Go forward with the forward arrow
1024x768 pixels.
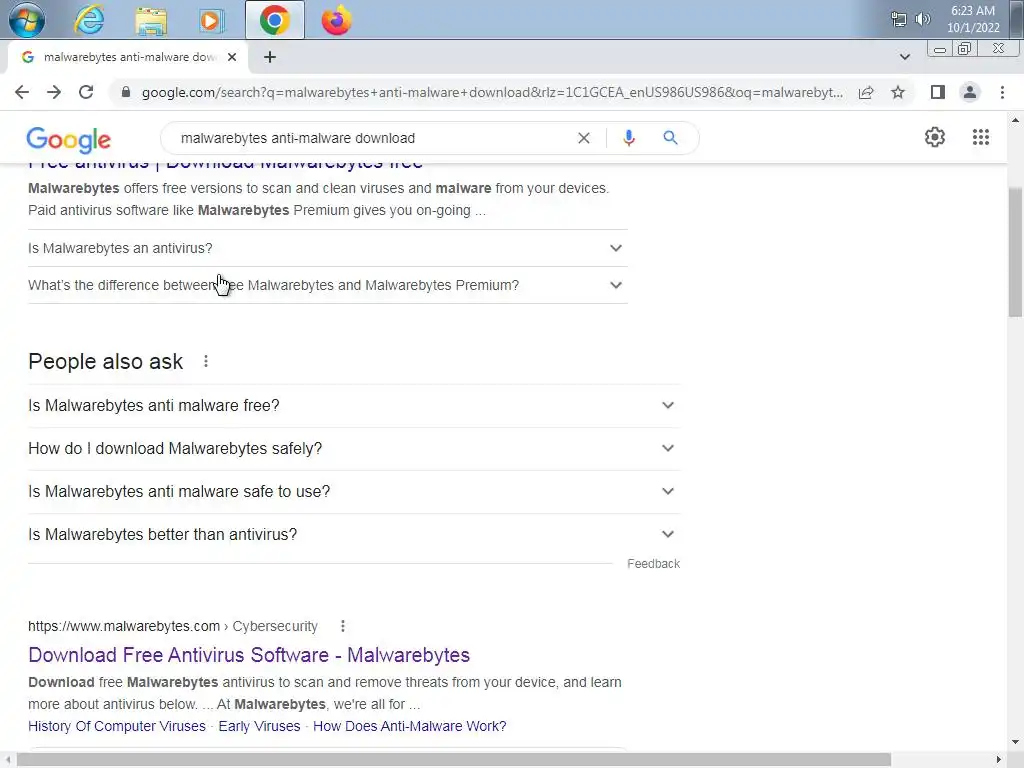[x=54, y=92]
